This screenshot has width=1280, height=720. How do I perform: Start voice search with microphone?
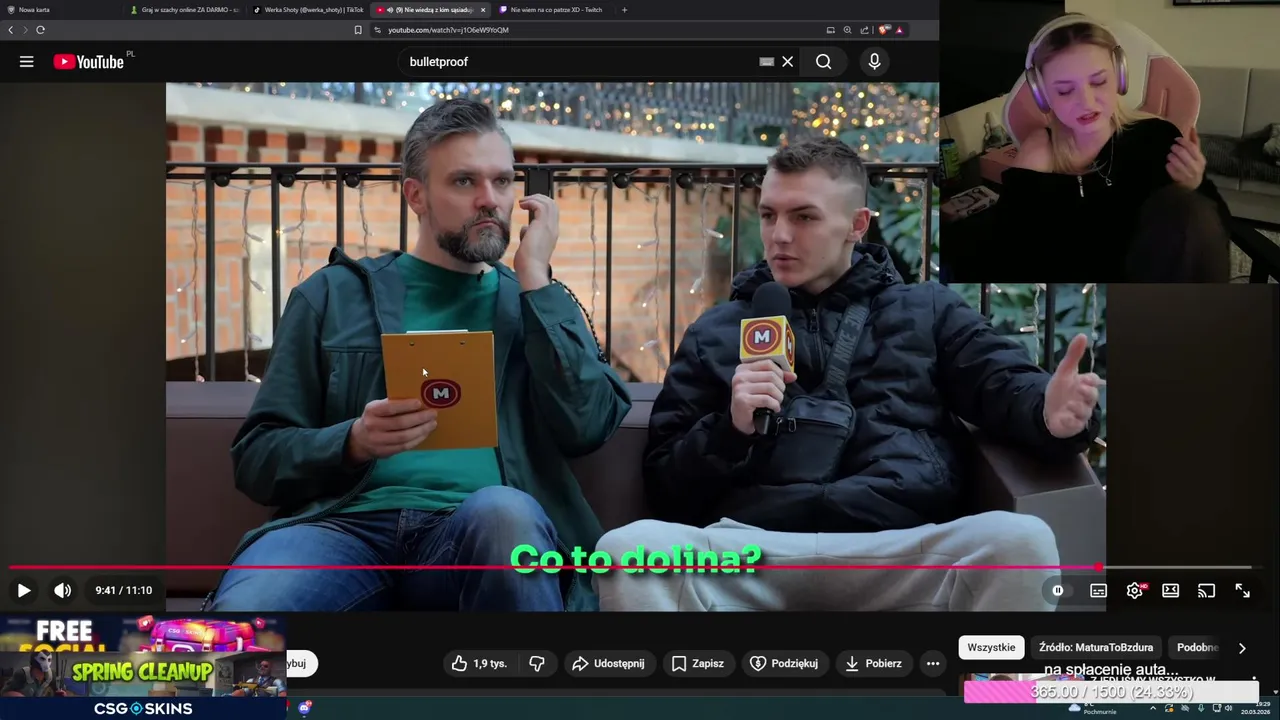click(x=874, y=62)
